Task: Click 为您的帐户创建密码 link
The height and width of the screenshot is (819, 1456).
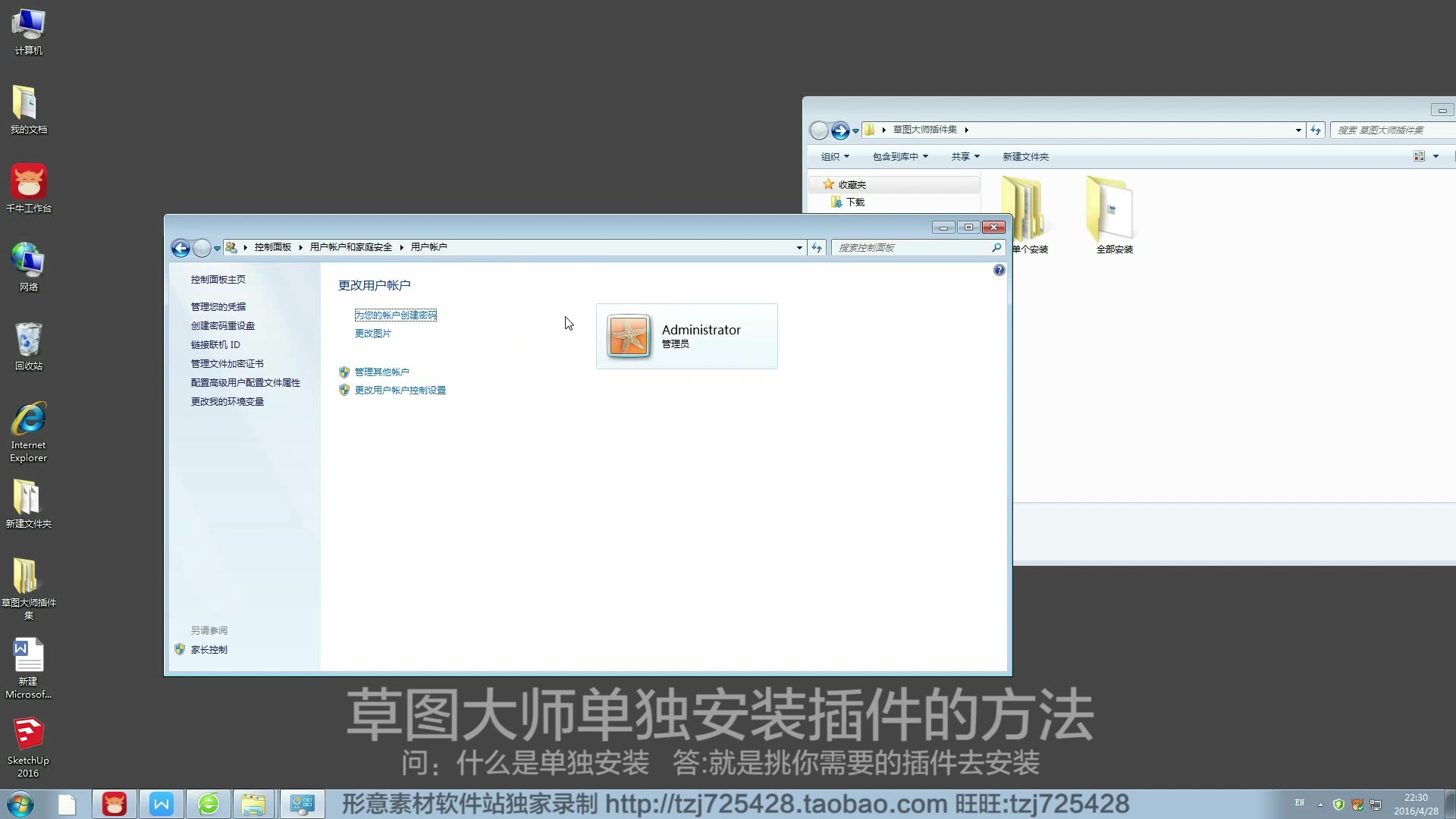Action: (x=395, y=315)
